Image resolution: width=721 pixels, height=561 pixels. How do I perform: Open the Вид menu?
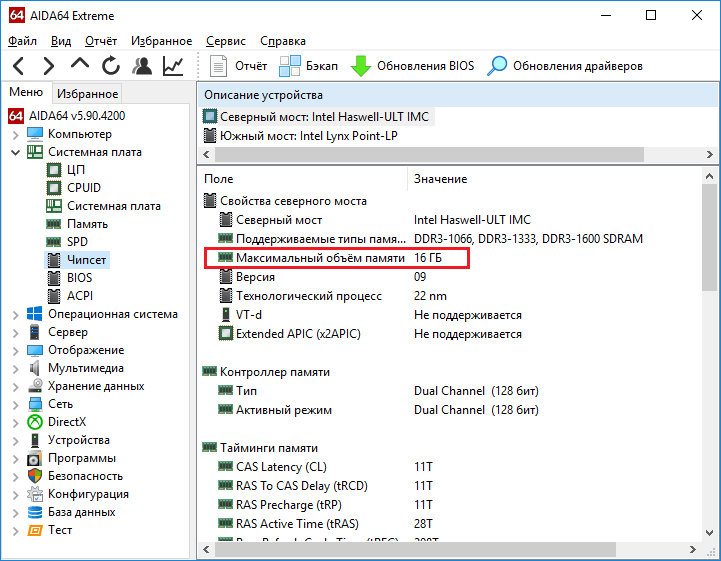pos(61,41)
